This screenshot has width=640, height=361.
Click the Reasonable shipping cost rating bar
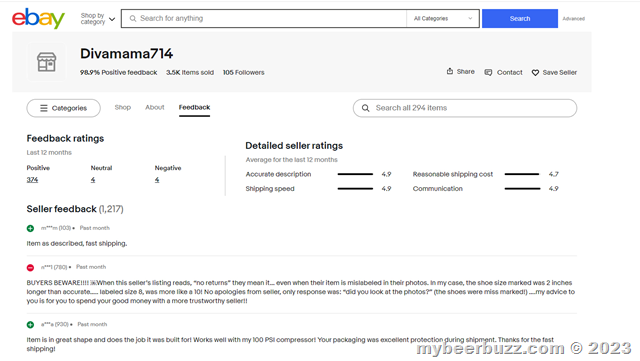522,174
